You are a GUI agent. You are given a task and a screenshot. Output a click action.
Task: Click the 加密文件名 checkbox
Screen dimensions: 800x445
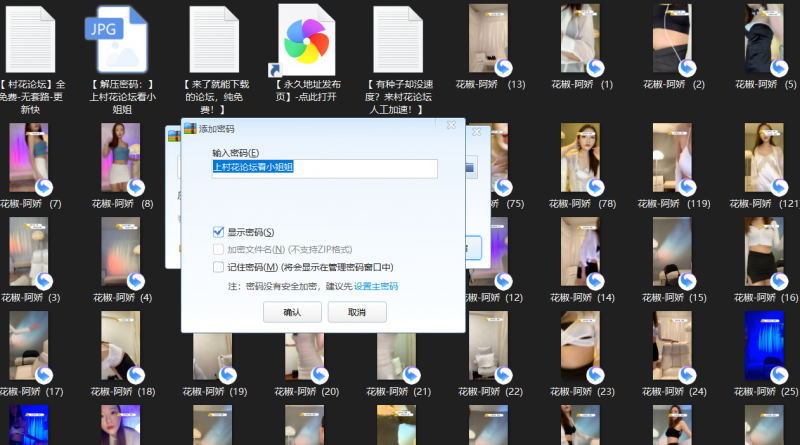(x=219, y=249)
